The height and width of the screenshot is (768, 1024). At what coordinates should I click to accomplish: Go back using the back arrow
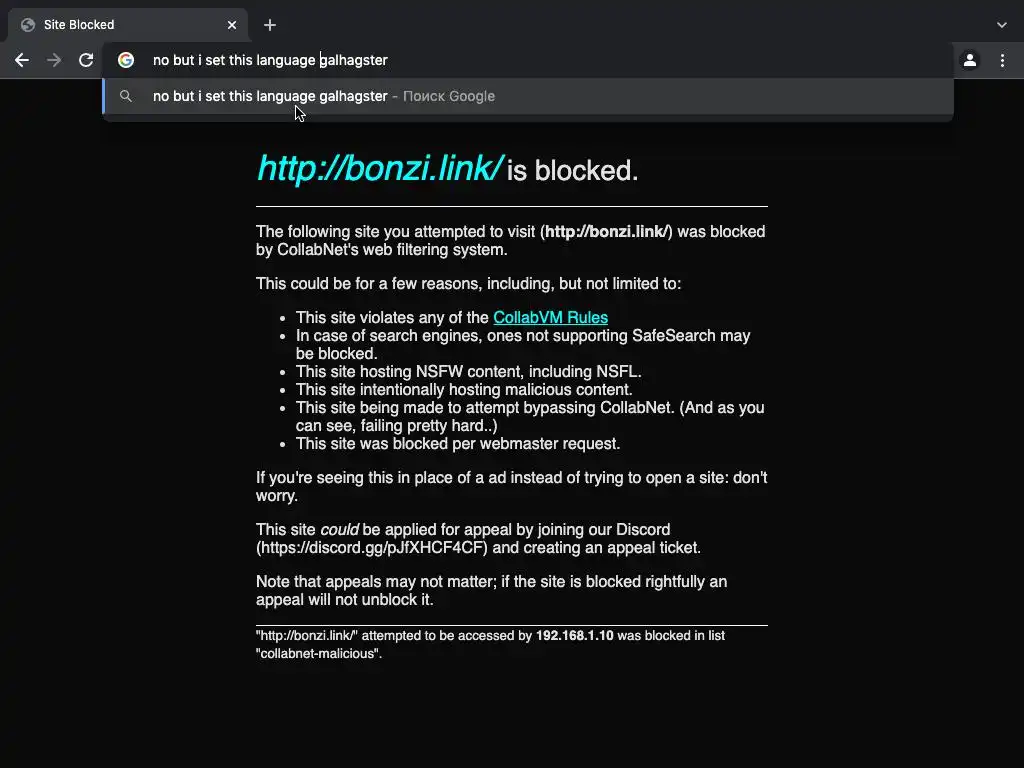(x=22, y=60)
